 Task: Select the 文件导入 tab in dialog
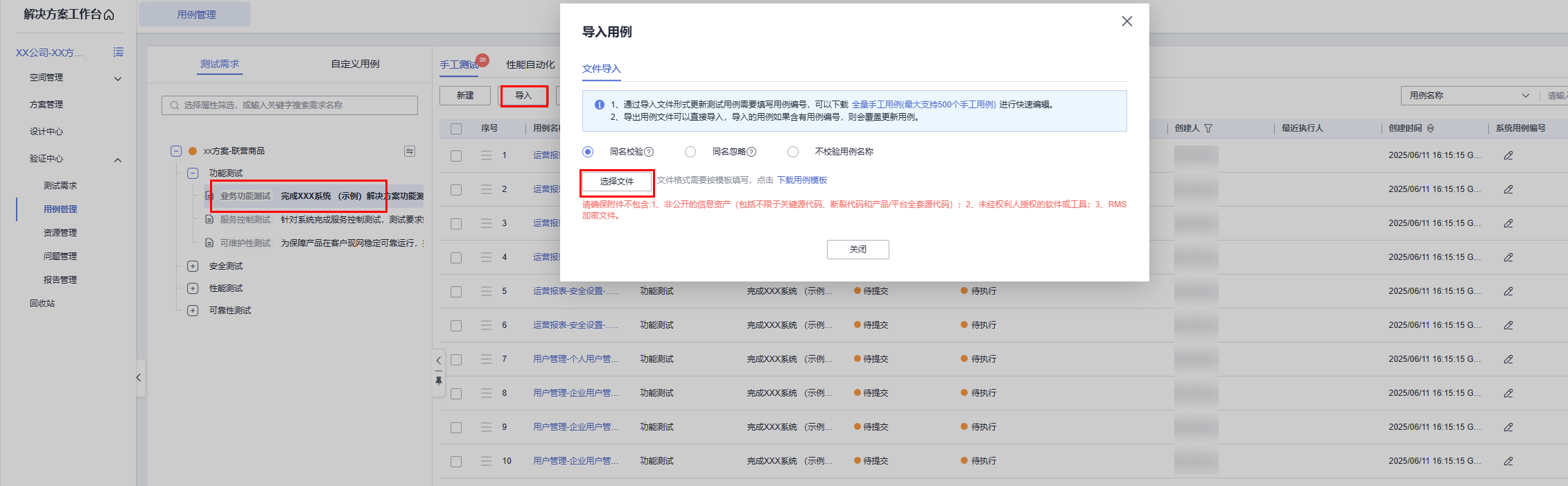[x=602, y=69]
